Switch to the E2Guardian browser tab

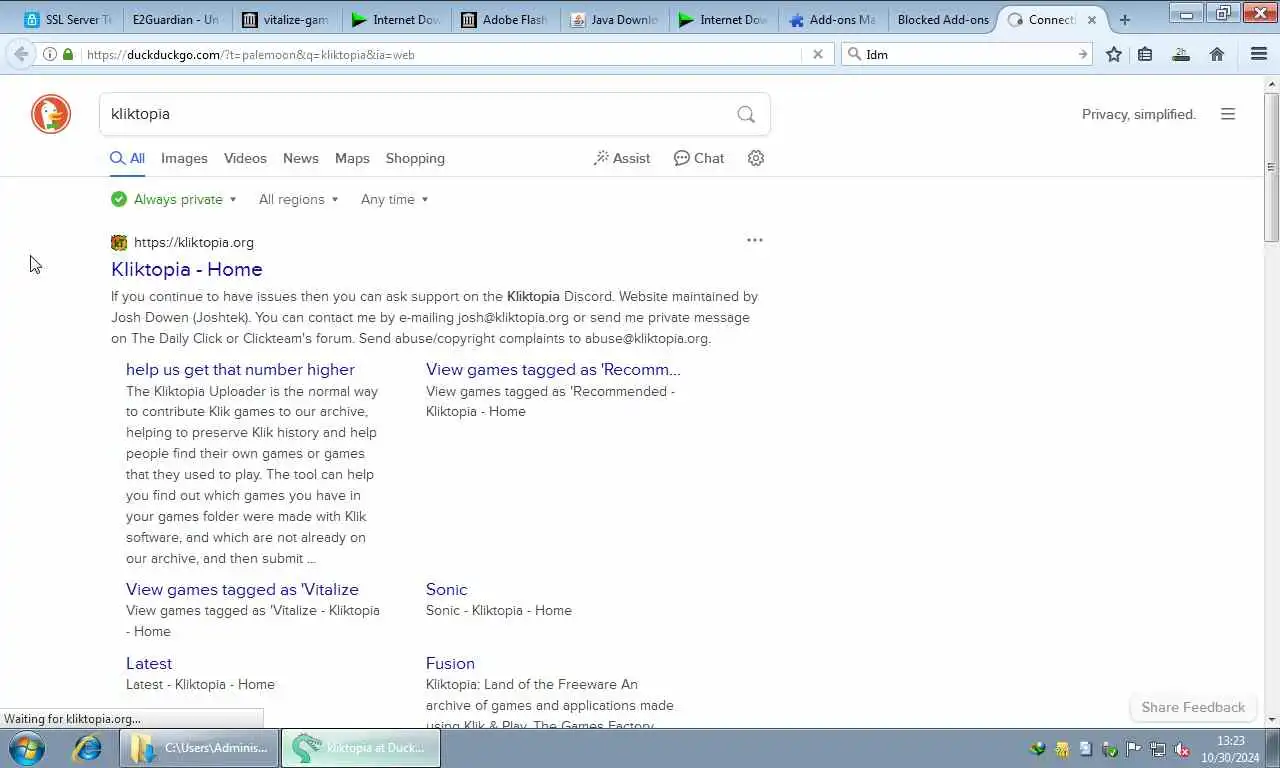(176, 19)
